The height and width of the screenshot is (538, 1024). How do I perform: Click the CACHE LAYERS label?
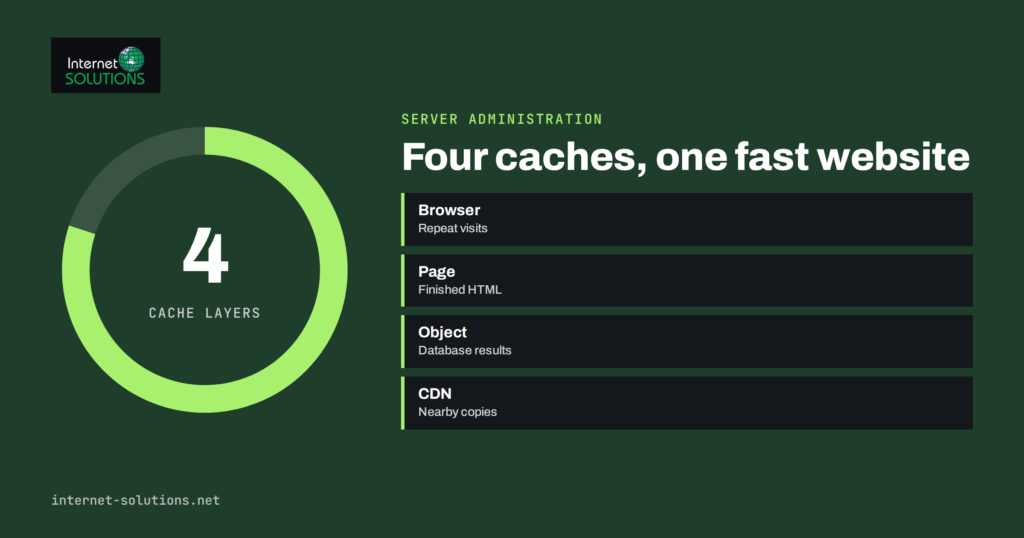(204, 313)
